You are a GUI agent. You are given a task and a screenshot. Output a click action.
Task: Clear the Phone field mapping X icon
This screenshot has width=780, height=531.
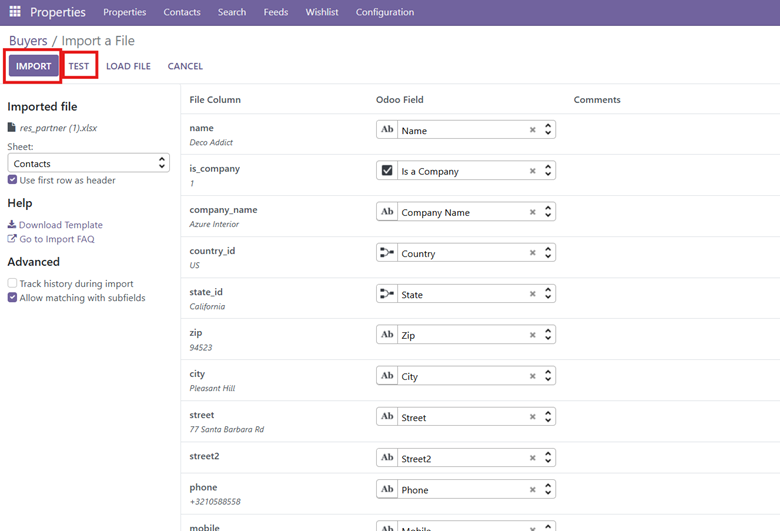532,489
